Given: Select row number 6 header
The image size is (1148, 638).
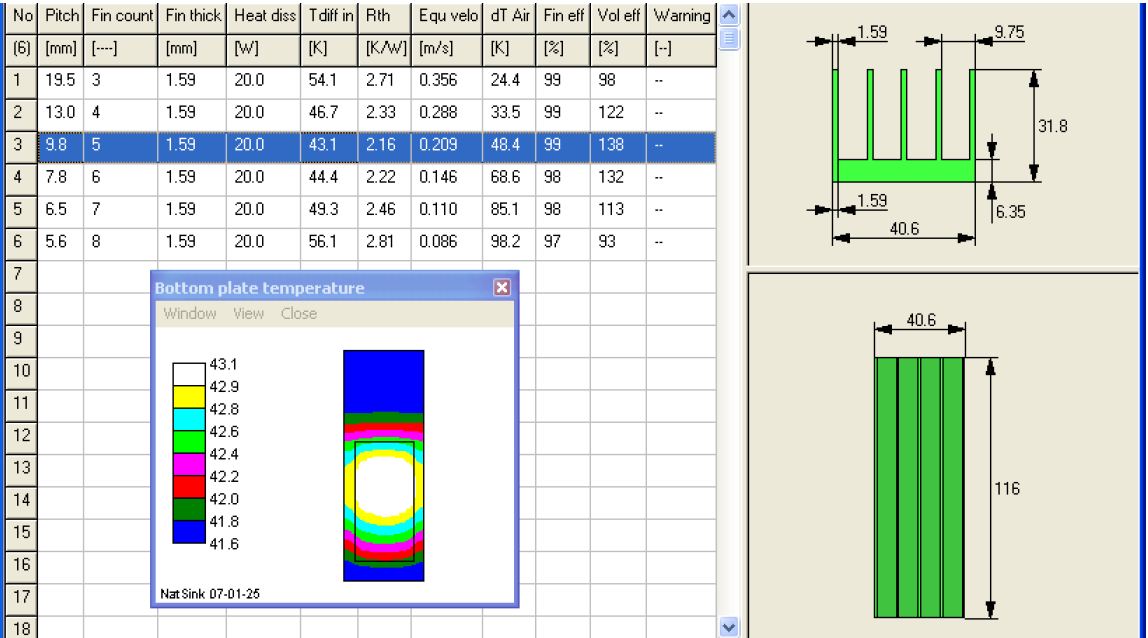Looking at the screenshot, I should coord(21,242).
